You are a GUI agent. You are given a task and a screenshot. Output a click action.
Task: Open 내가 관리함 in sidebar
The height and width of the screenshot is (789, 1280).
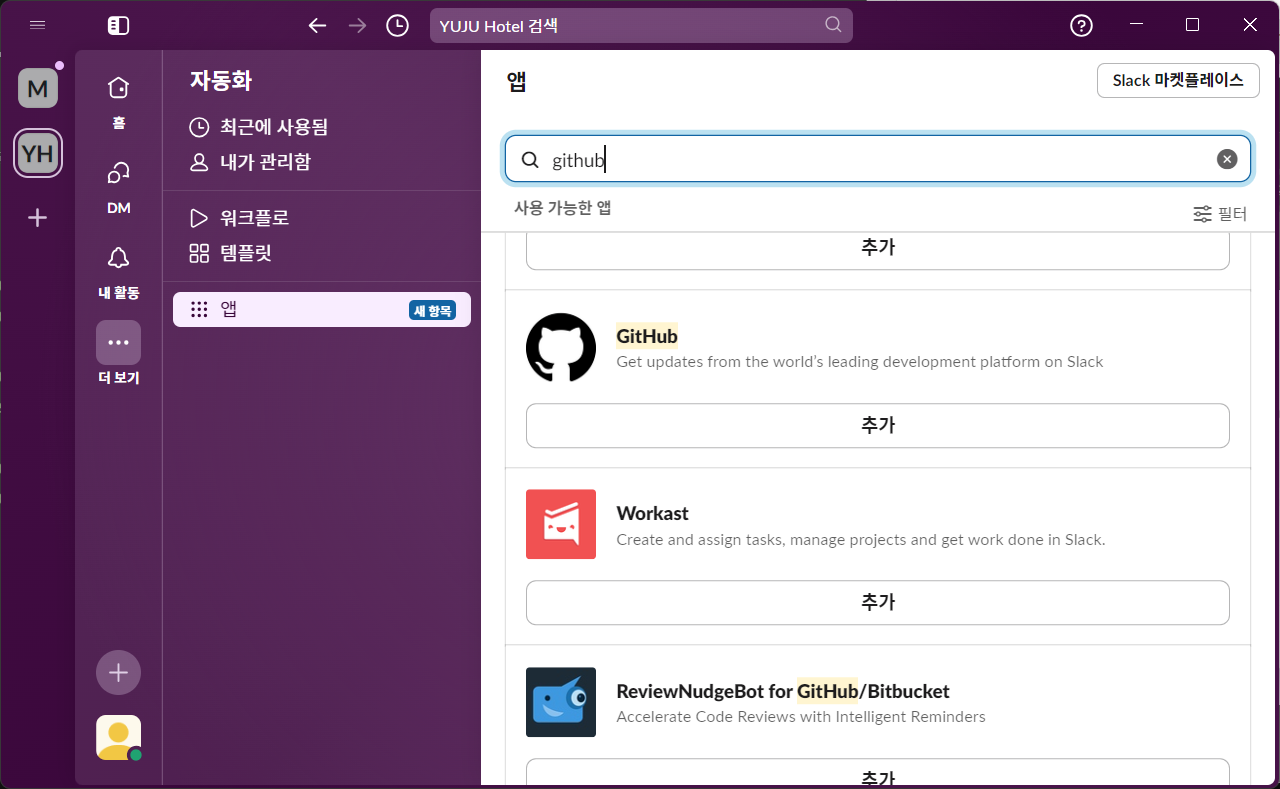point(250,162)
